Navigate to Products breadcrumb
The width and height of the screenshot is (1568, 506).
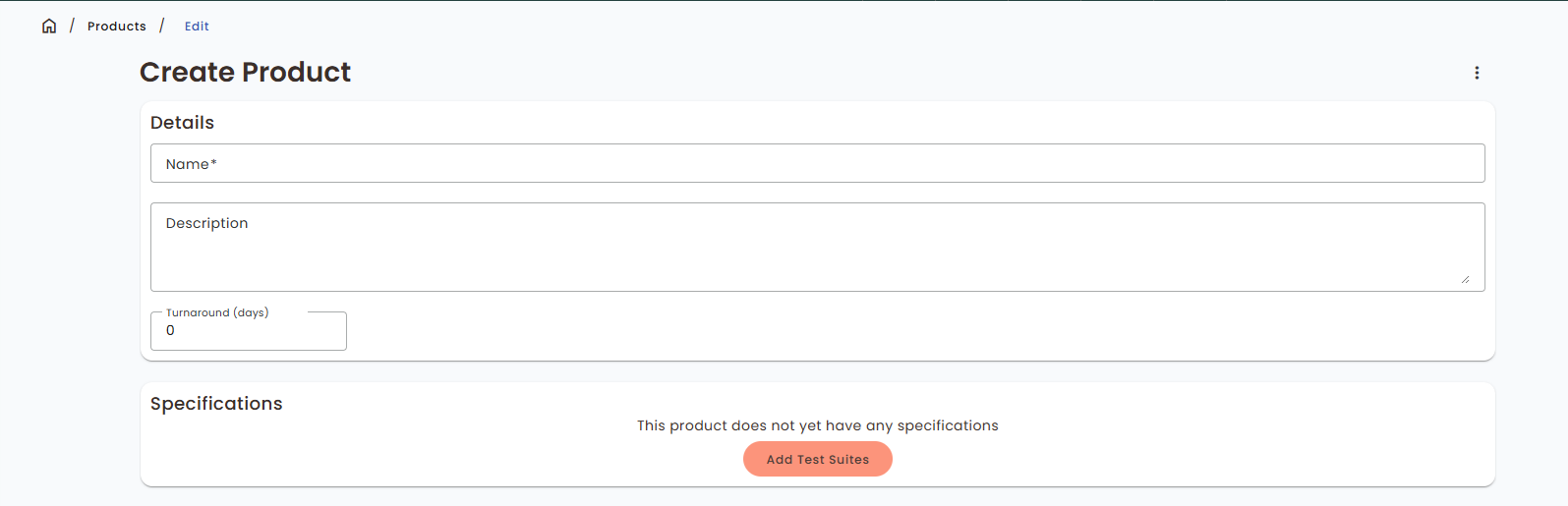116,27
